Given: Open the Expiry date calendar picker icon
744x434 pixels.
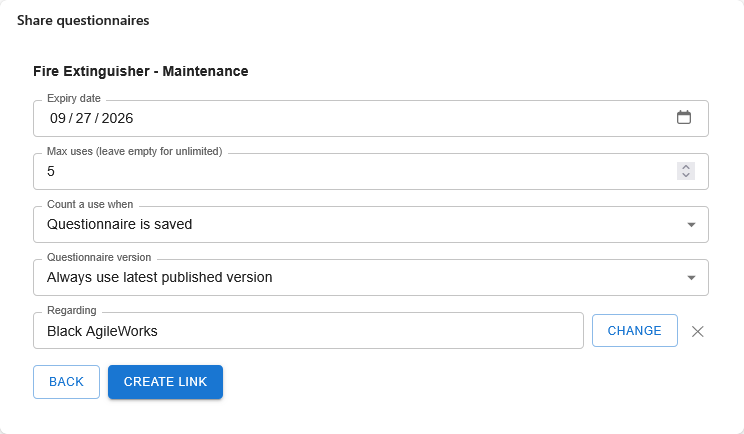Looking at the screenshot, I should point(684,117).
